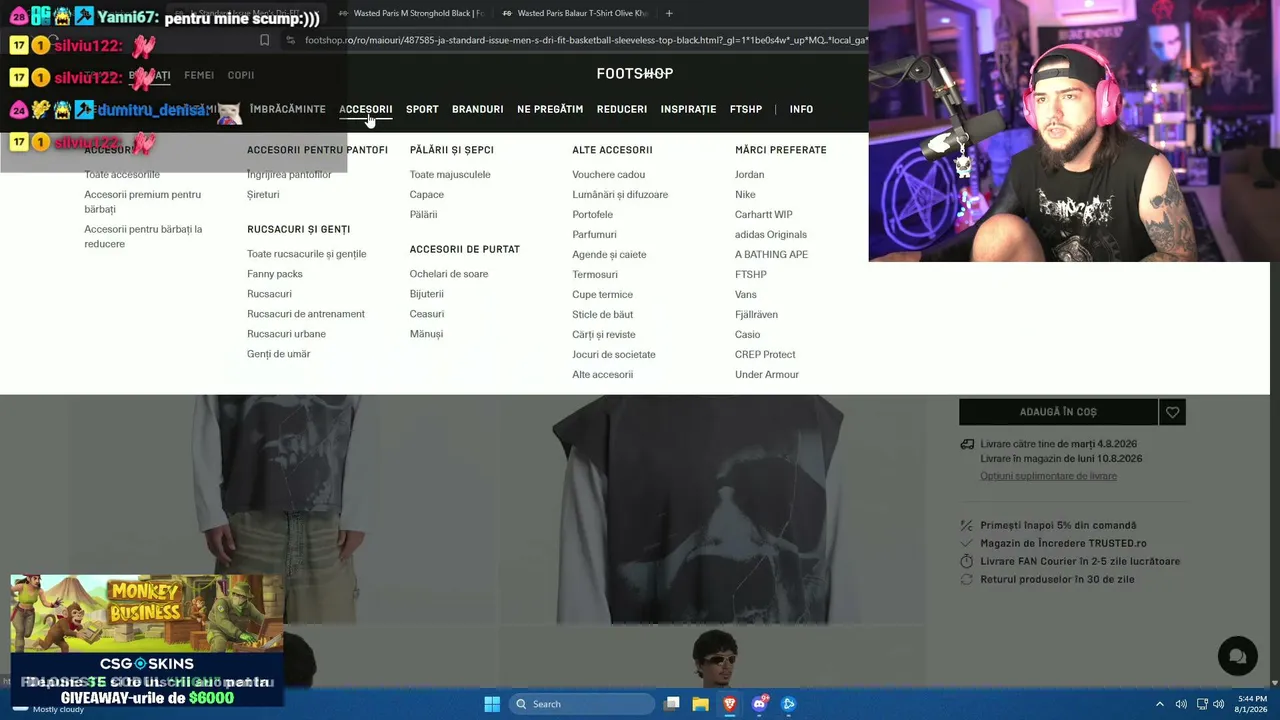Add product to wishlist with heart icon
1280x720 pixels.
[1172, 412]
